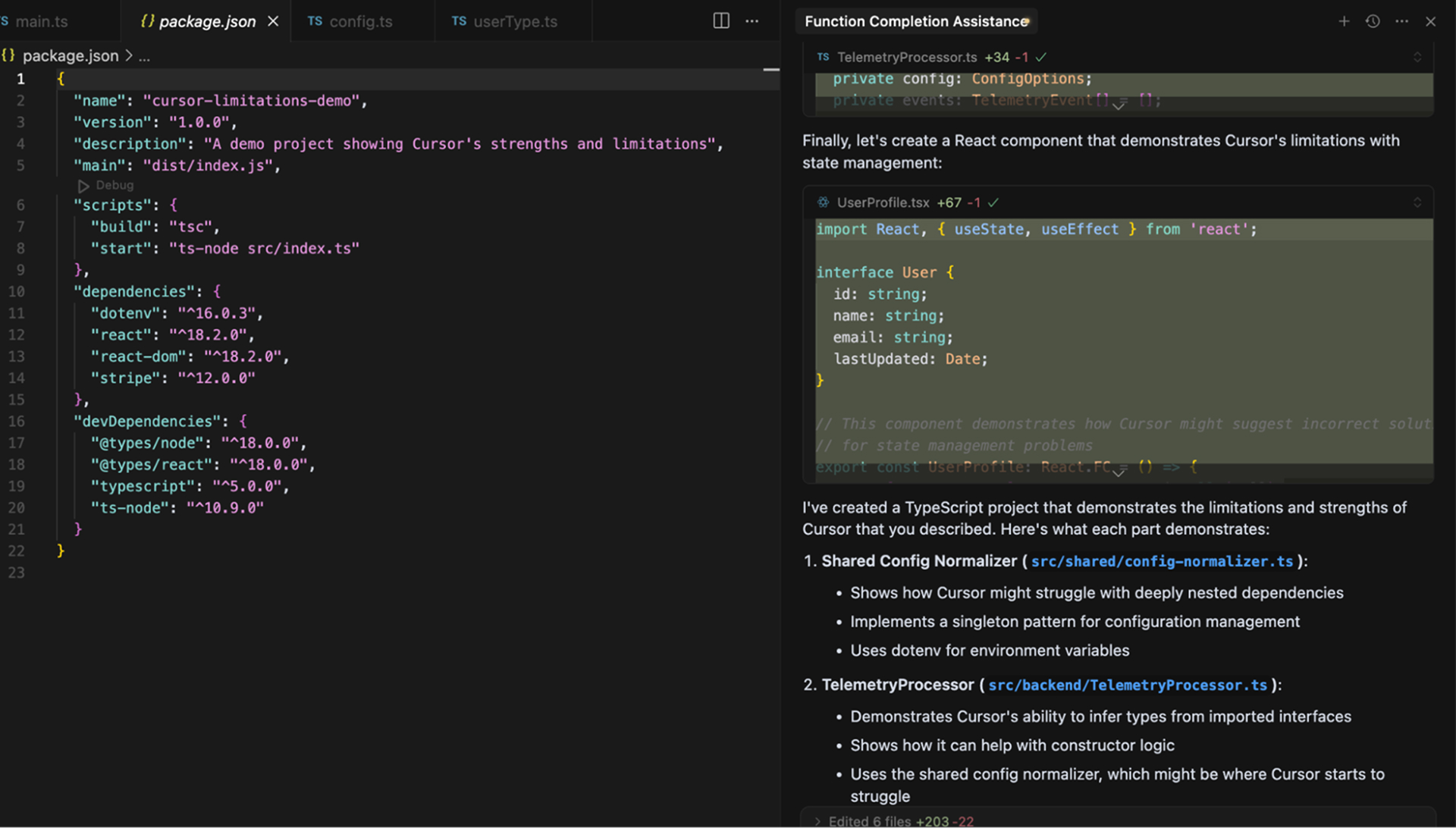1456x828 pixels.
Task: Close the chat assistance panel
Action: 1430,21
